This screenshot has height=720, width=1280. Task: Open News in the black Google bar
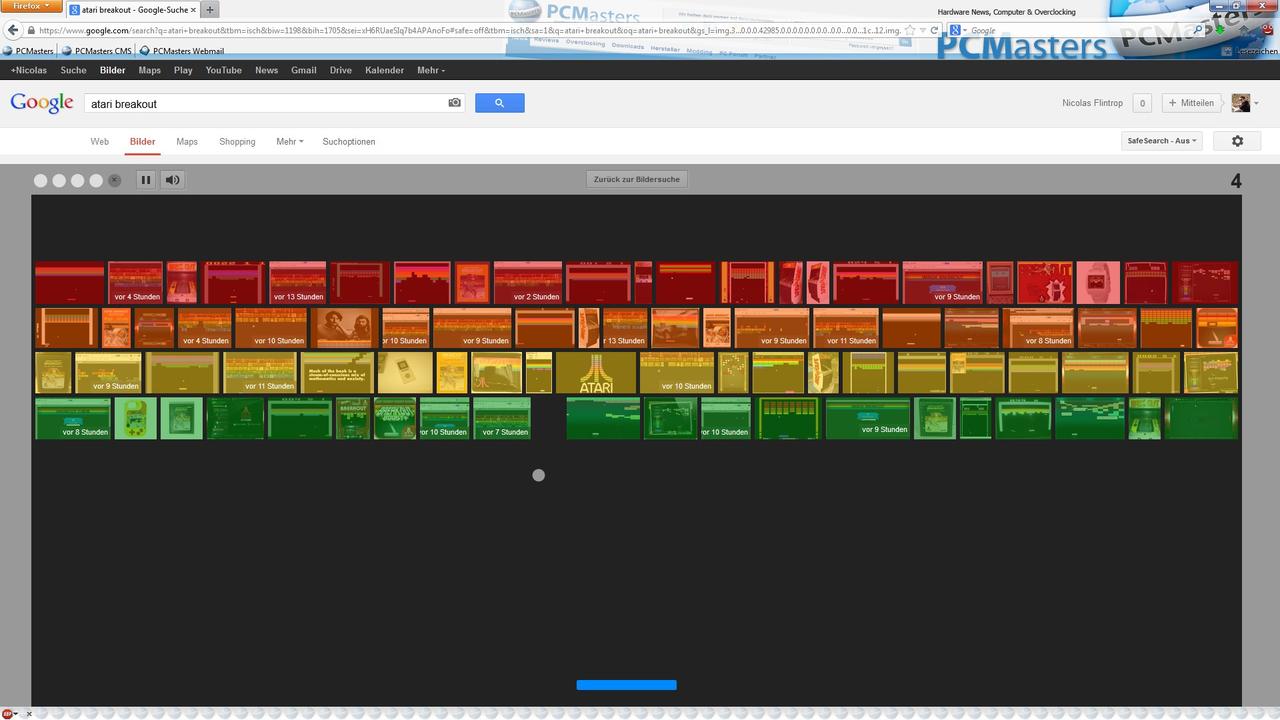pyautogui.click(x=266, y=70)
